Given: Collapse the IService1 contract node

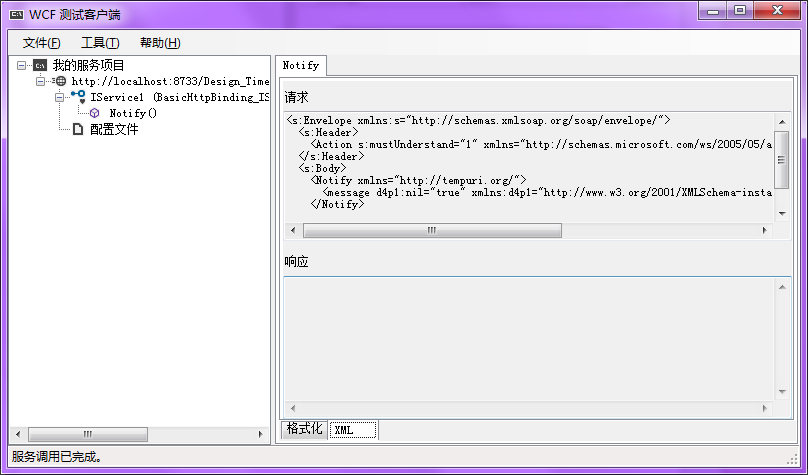Looking at the screenshot, I should coord(60,97).
